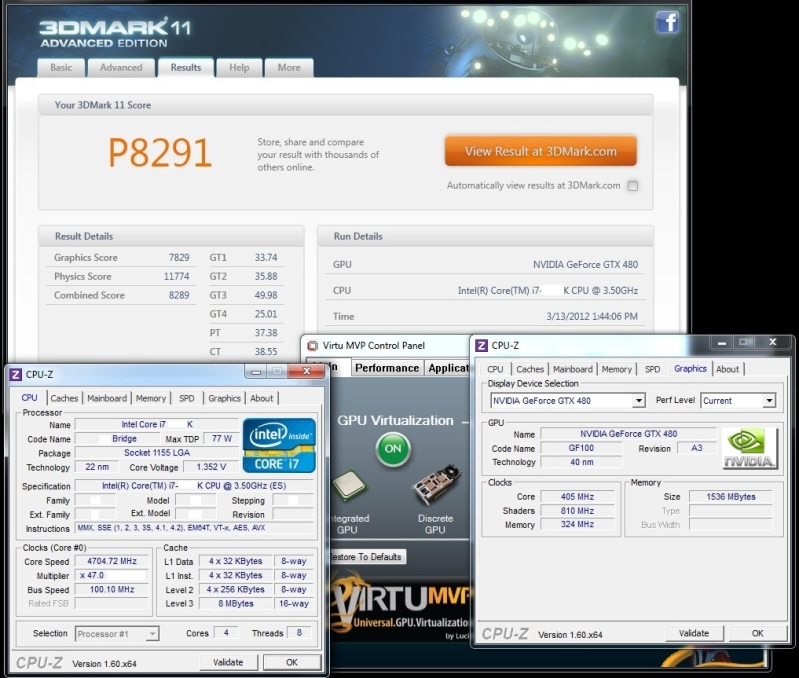Screen dimensions: 799x678
Task: Switch to Performance tab in Virtu MVP
Action: coord(387,368)
